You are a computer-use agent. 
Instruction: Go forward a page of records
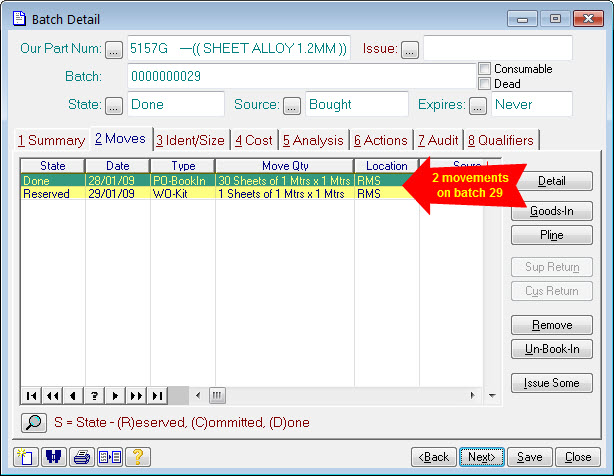(x=136, y=396)
